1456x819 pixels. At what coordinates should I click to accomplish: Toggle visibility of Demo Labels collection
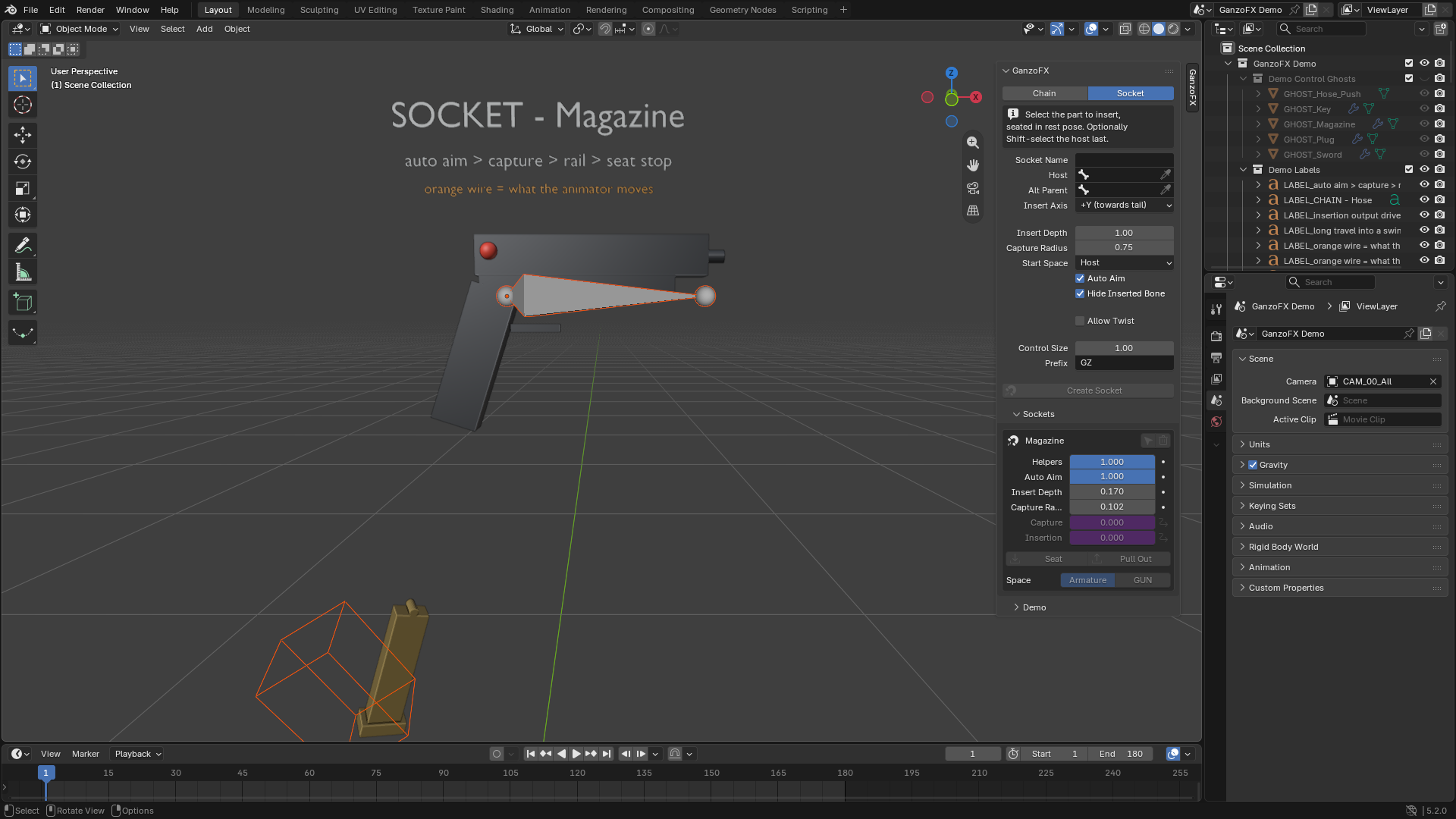point(1424,170)
